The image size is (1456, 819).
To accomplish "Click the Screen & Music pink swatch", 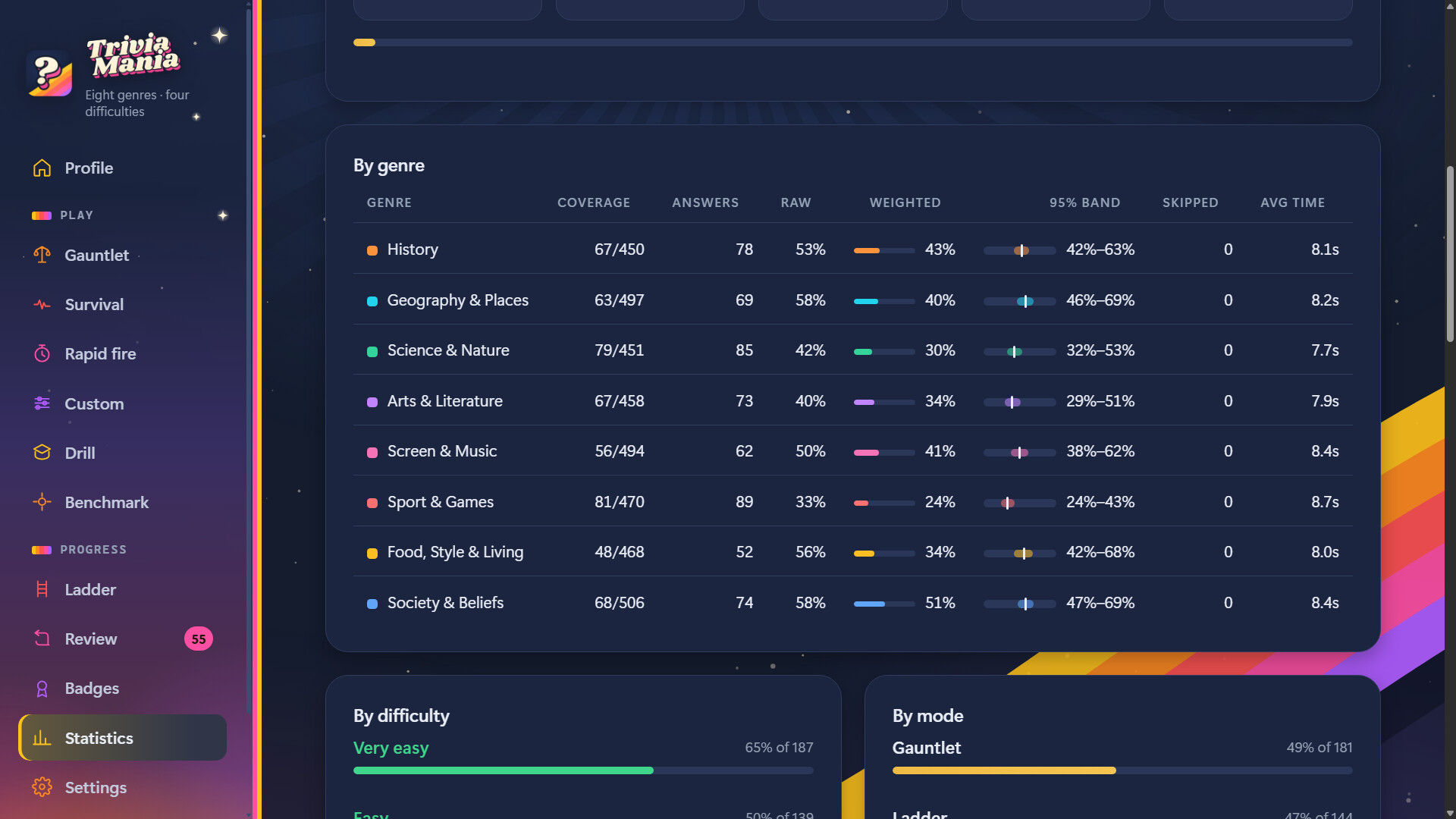I will 372,452.
